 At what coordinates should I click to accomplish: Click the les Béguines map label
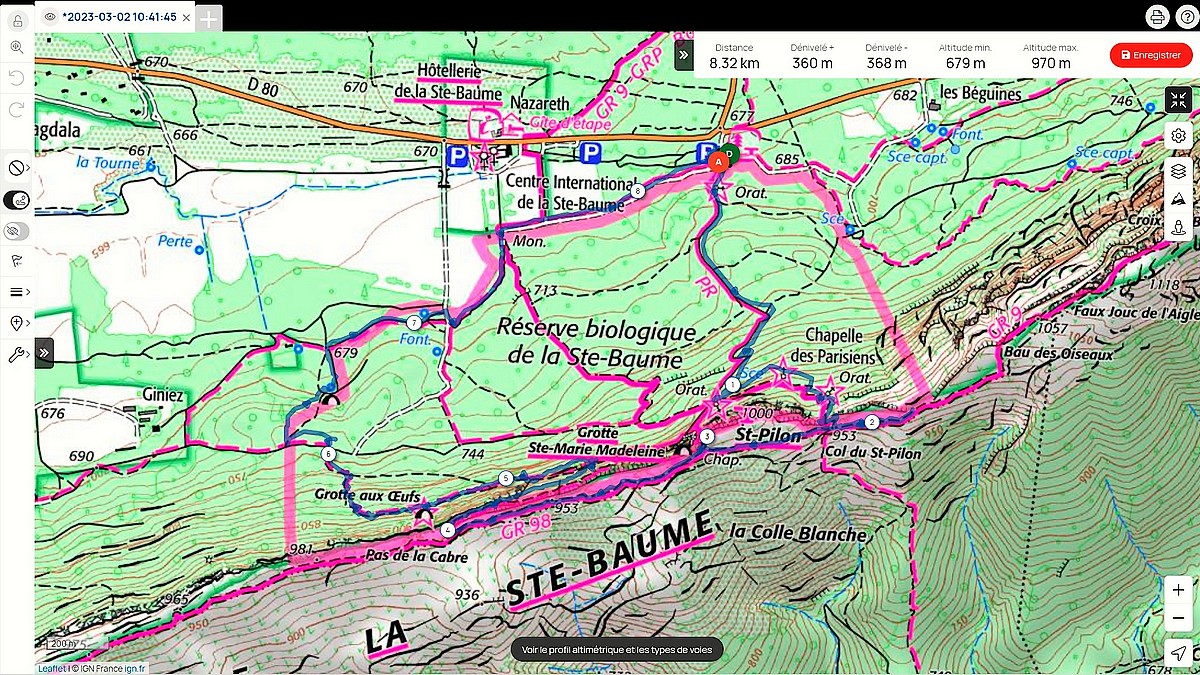pos(979,93)
